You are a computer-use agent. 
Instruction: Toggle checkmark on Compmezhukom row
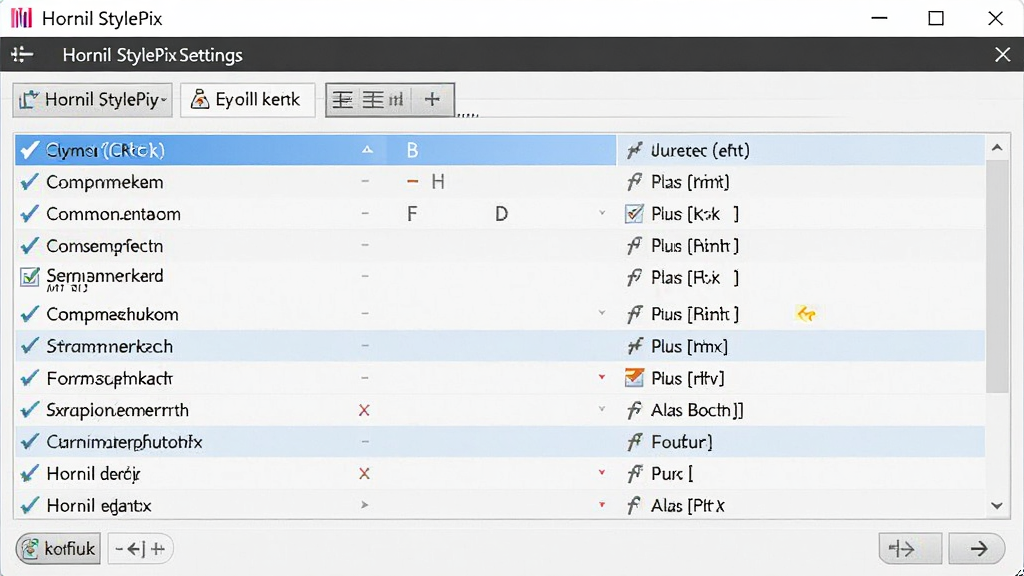pyautogui.click(x=29, y=314)
